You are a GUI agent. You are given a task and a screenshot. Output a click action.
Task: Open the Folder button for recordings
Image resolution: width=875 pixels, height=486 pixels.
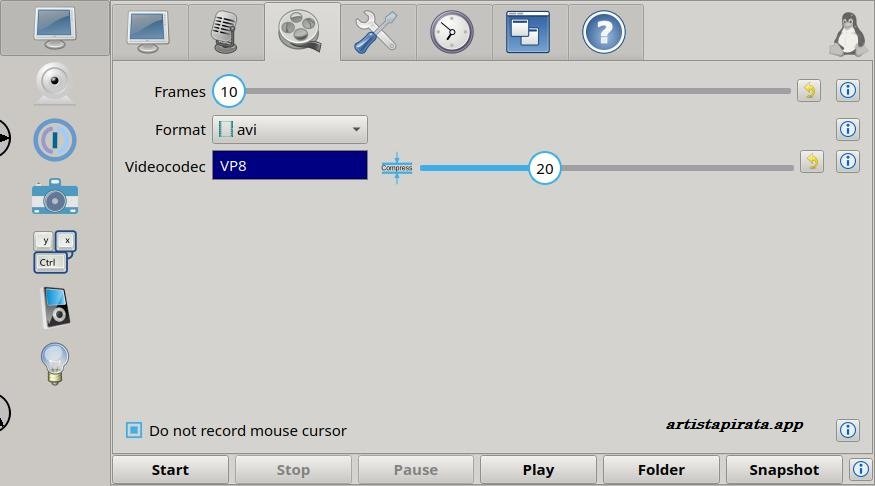(x=661, y=469)
